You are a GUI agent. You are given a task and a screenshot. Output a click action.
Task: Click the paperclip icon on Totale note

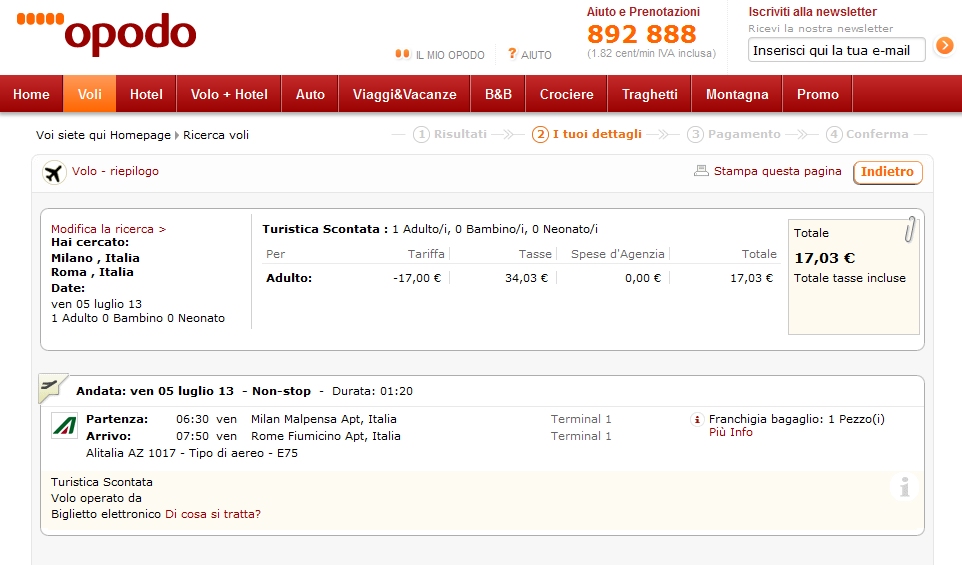[910, 229]
